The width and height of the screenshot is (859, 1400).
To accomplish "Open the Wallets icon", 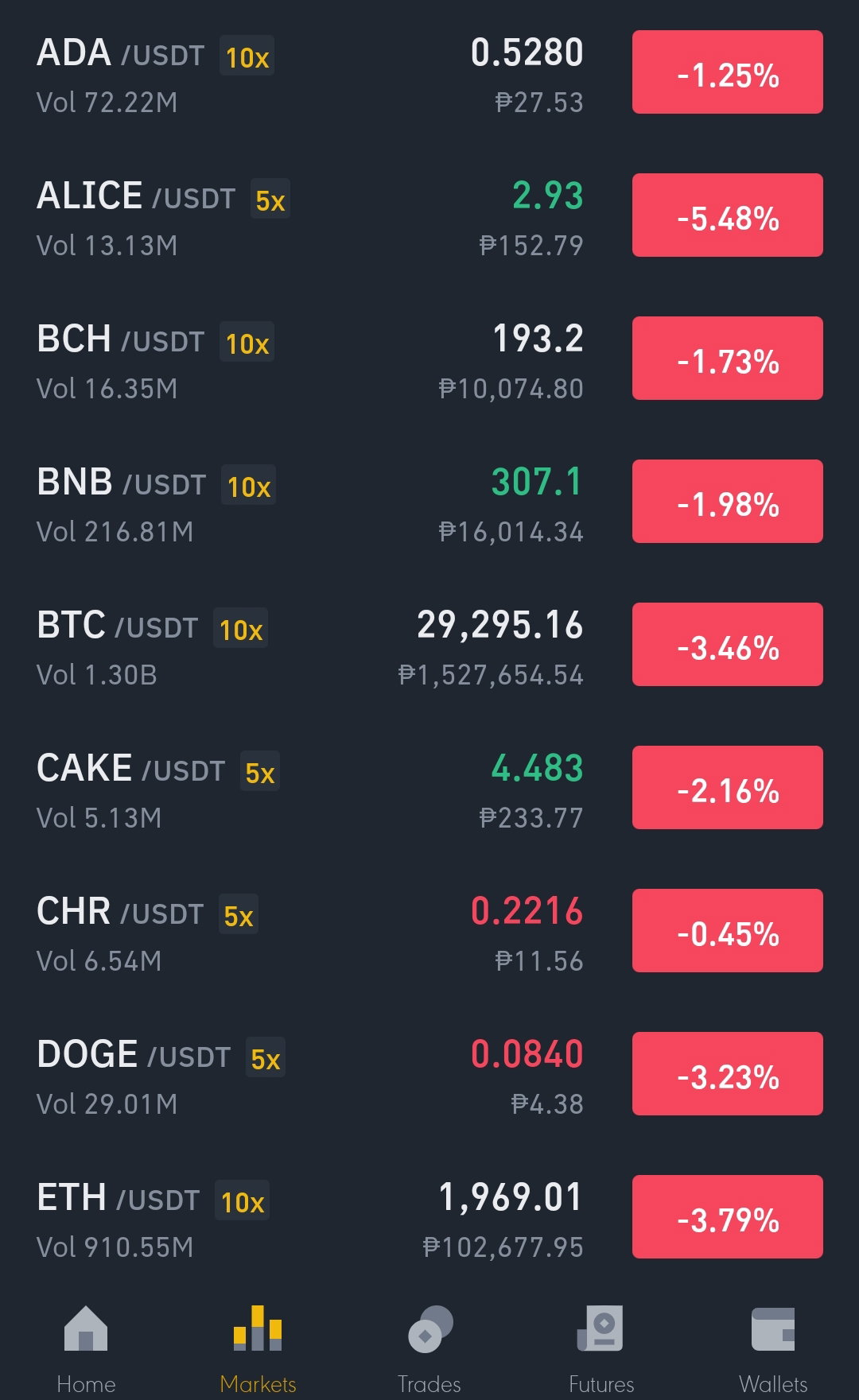I will point(773,1329).
